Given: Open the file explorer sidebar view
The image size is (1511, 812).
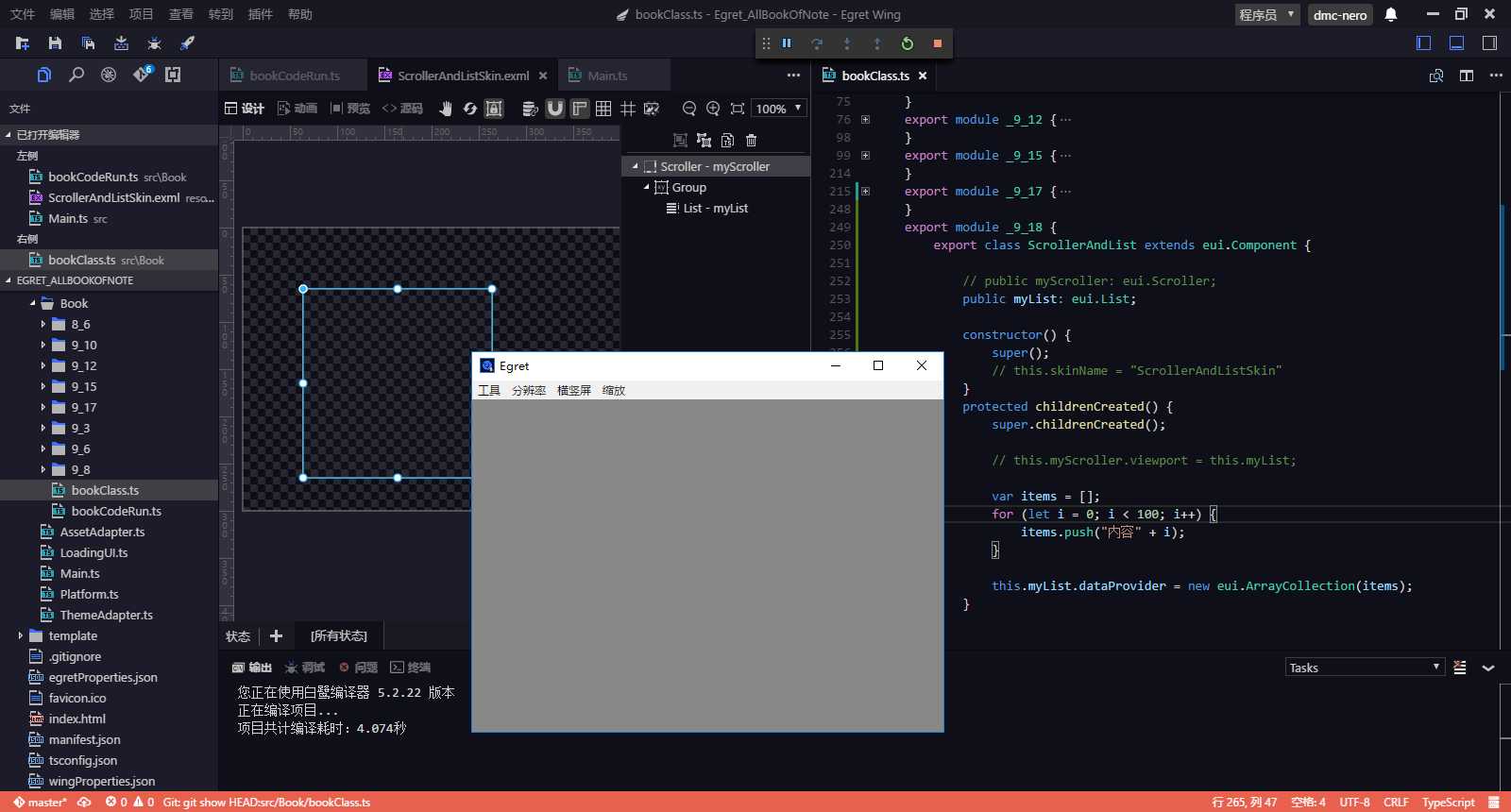Looking at the screenshot, I should [44, 75].
